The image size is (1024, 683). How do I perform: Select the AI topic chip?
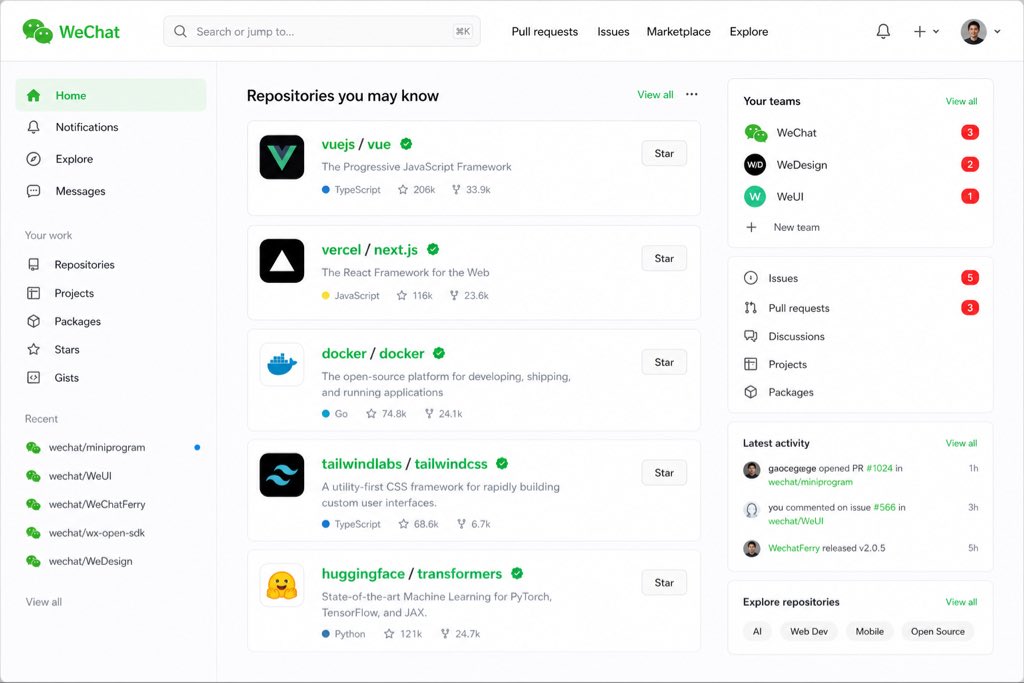tap(757, 631)
